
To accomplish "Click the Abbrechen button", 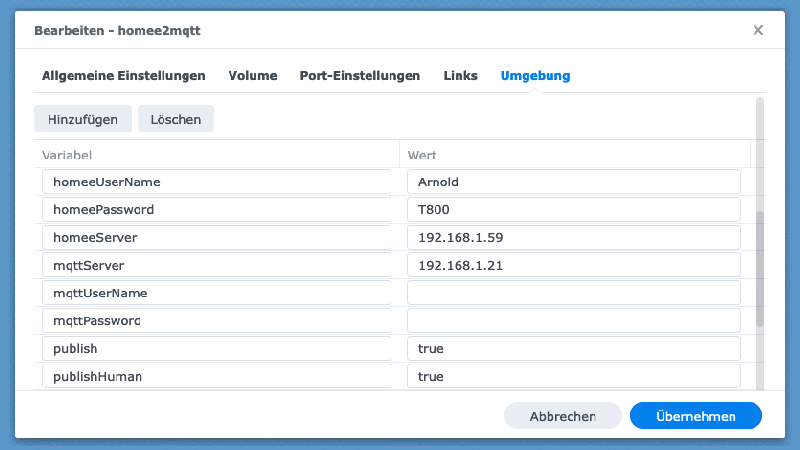I will coord(562,416).
